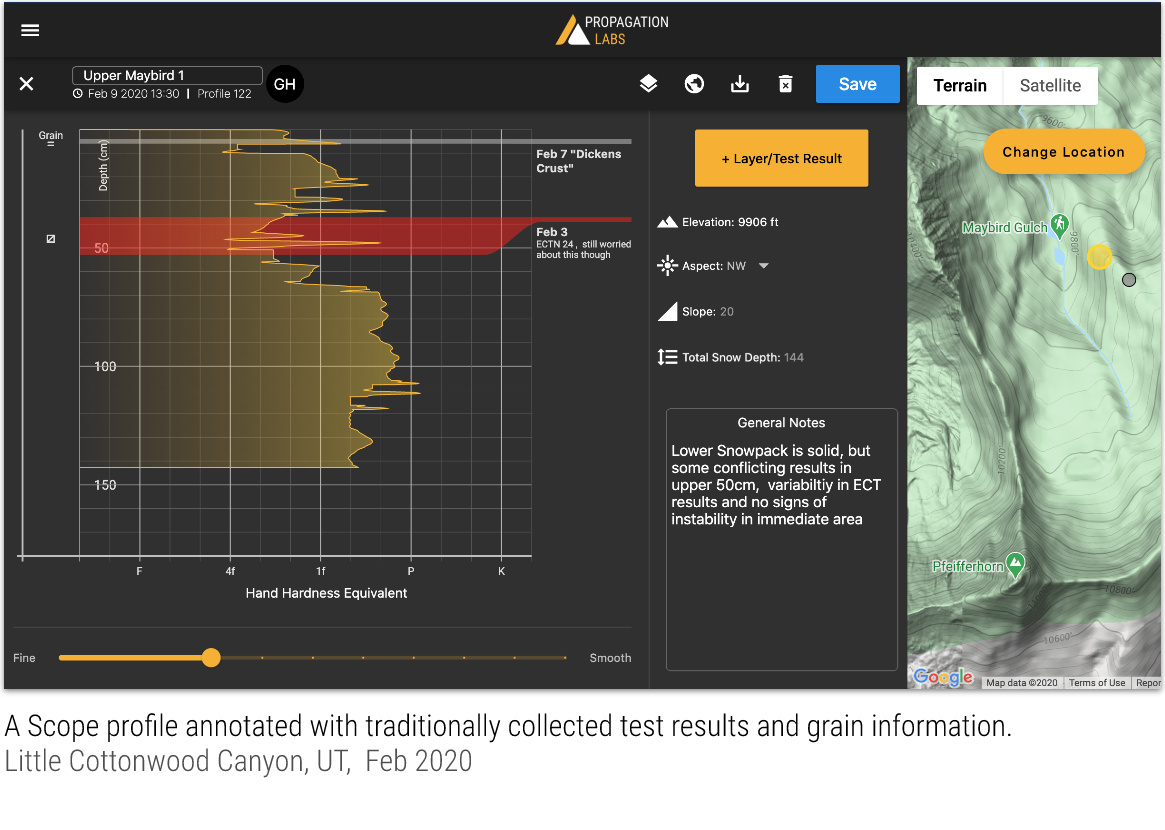Viewport: 1165px width, 830px height.
Task: Select the Feb 3 ECTN 24 annotation
Action: click(583, 243)
